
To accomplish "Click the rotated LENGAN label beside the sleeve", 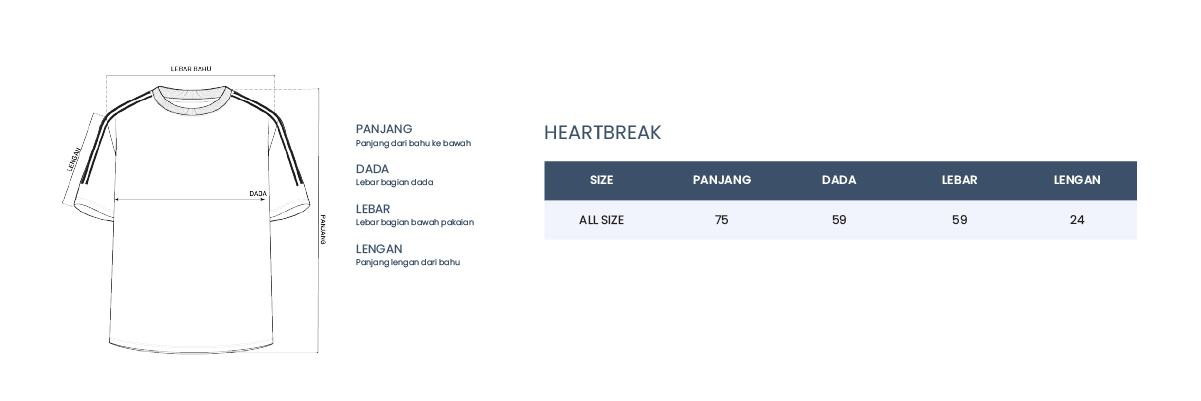I will coord(73,158).
